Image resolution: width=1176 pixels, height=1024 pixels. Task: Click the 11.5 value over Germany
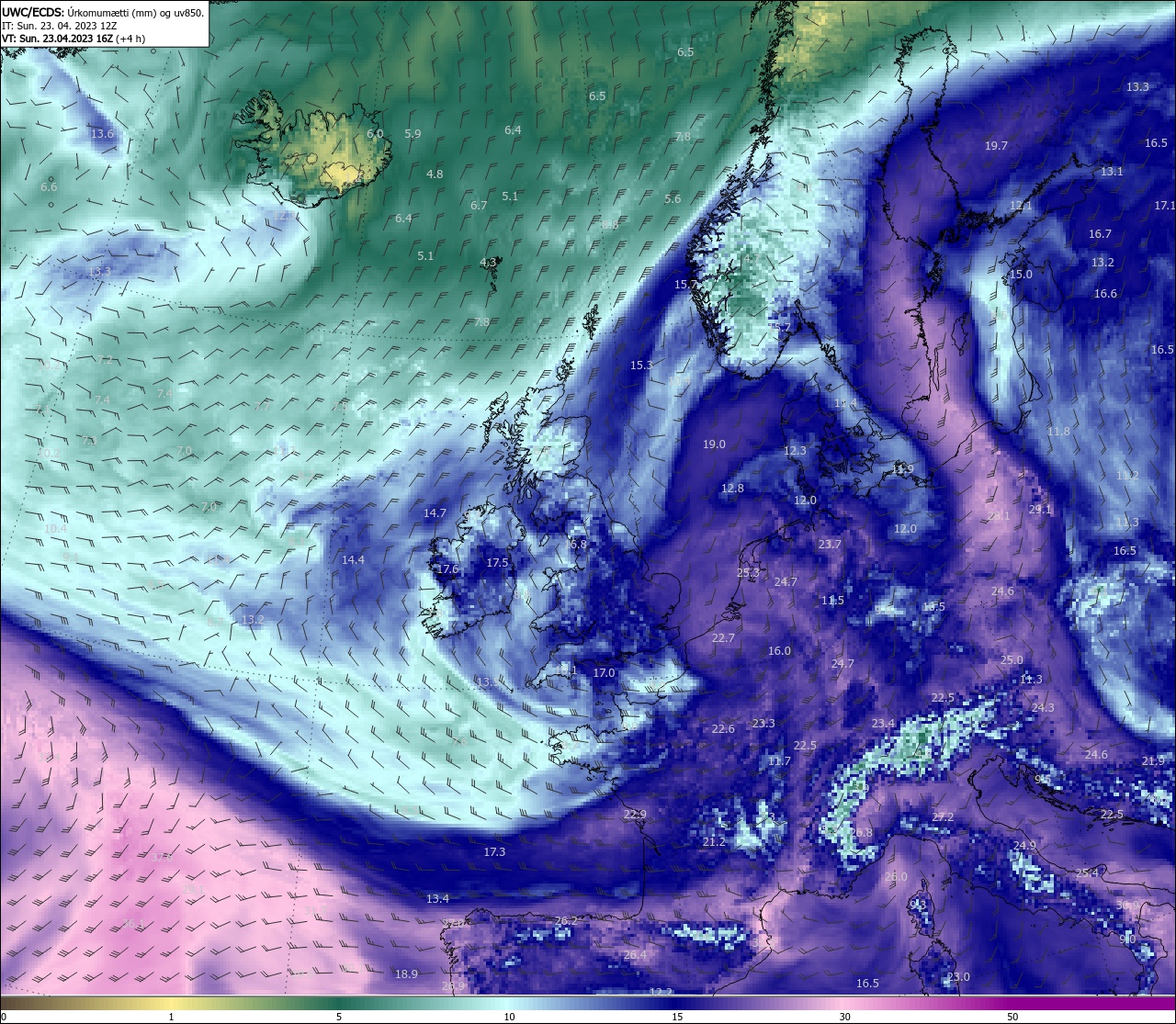(832, 601)
